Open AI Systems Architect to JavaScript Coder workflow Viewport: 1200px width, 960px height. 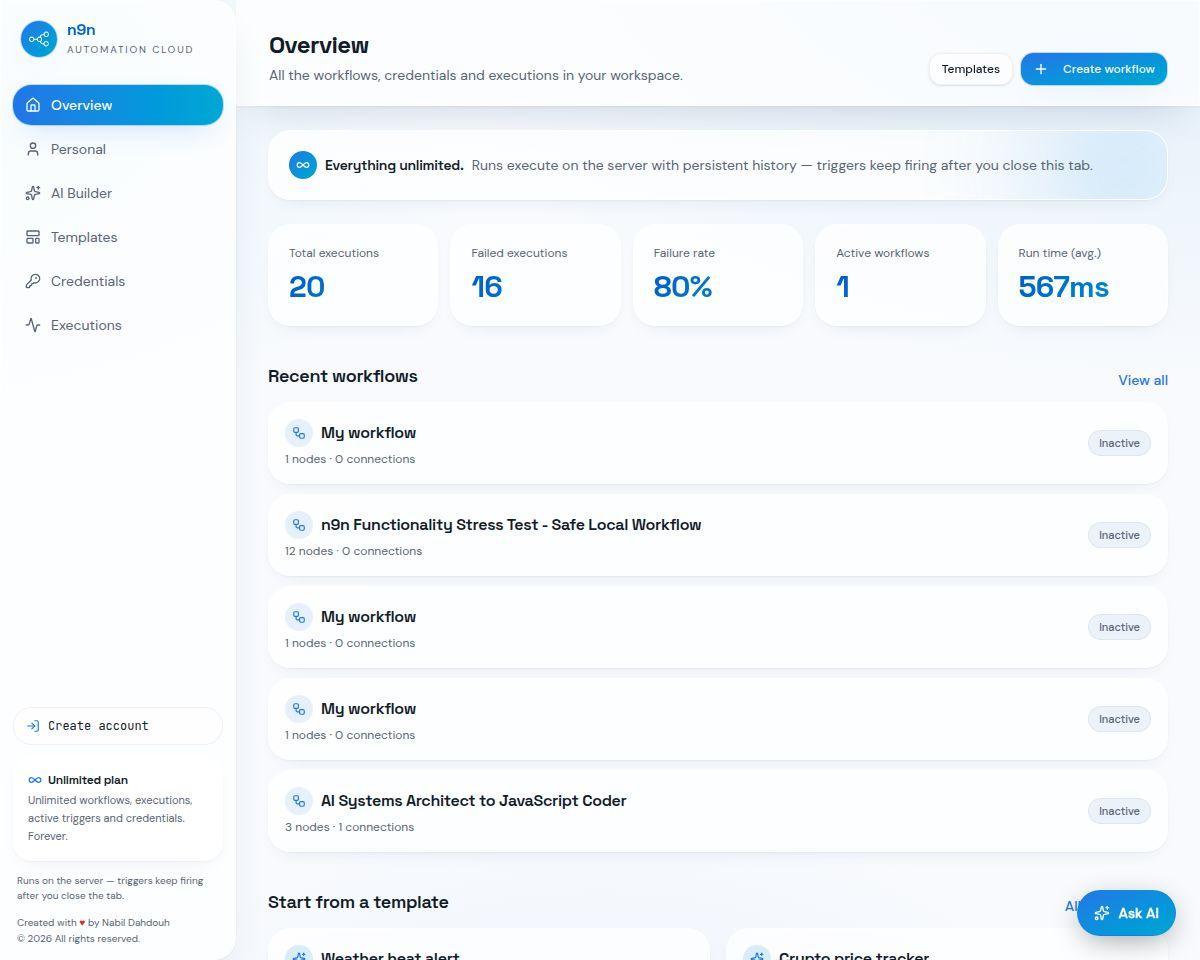[x=718, y=811]
